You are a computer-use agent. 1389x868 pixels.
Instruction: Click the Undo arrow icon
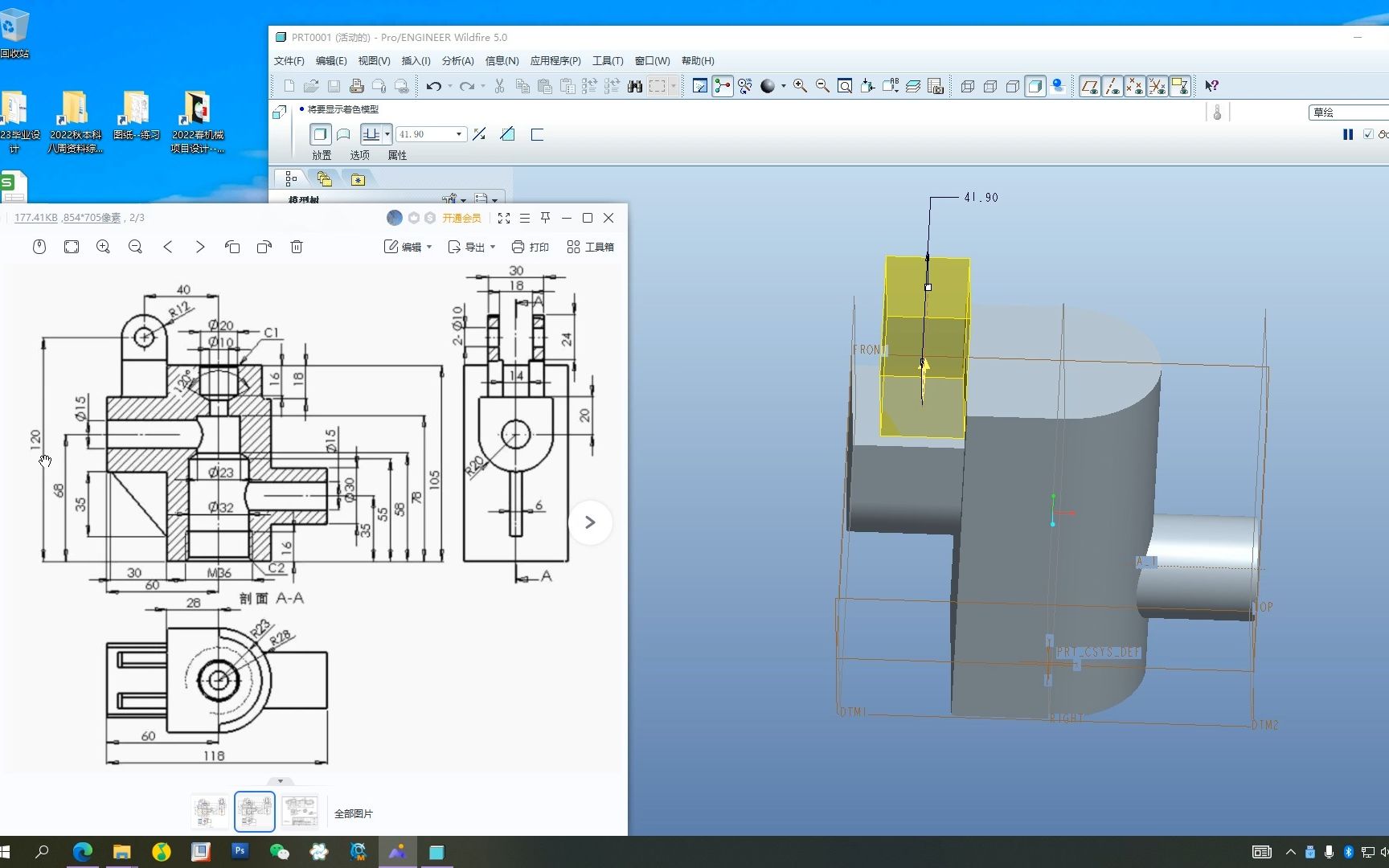[434, 86]
